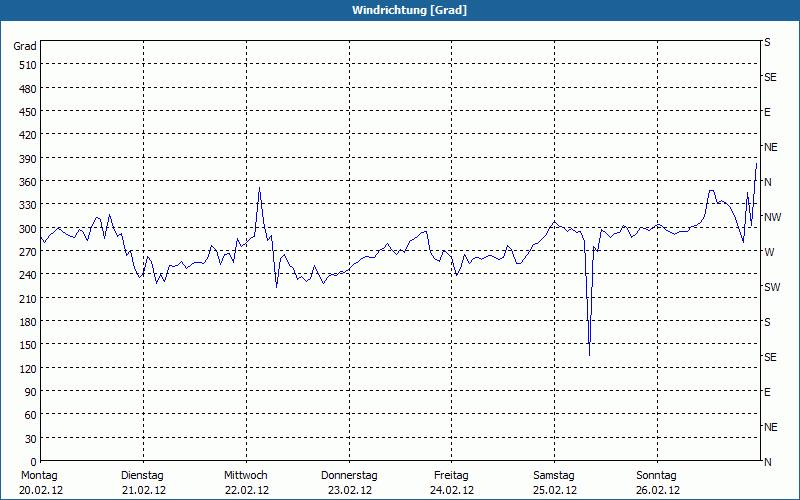Pick the date 26.02.12
Screen dimensions: 800x500
click(658, 490)
